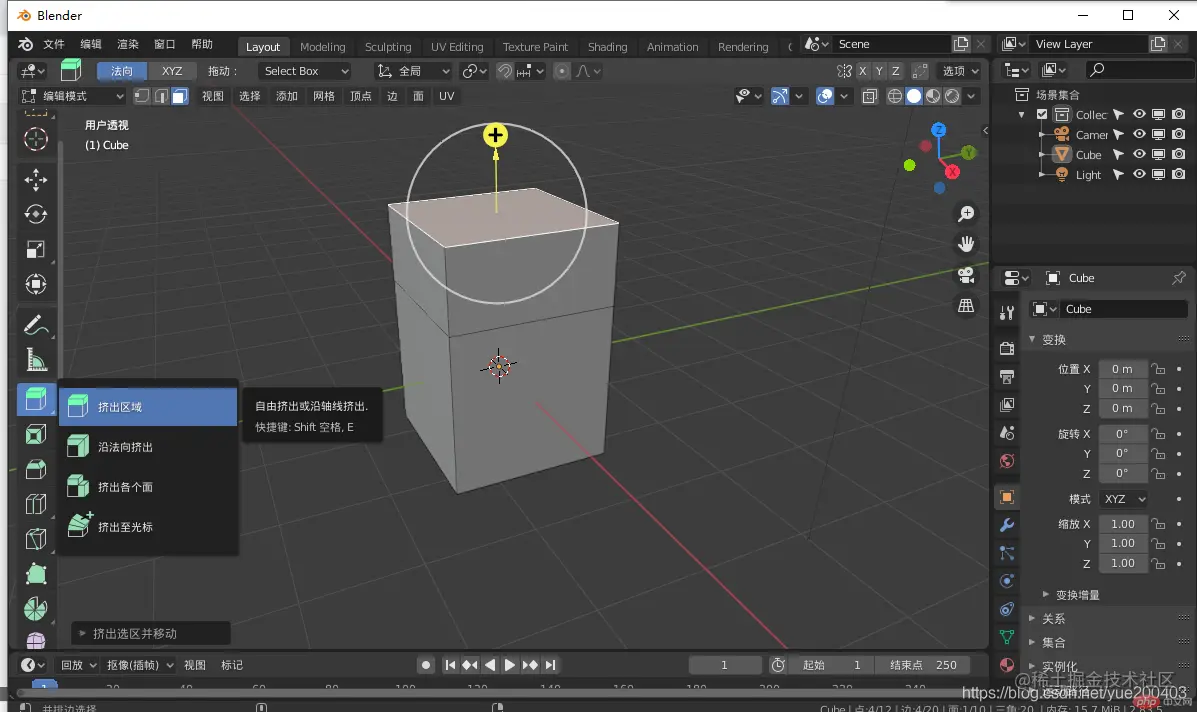
Task: Uncheck the Collection checkbox in outliner
Action: click(x=1042, y=114)
